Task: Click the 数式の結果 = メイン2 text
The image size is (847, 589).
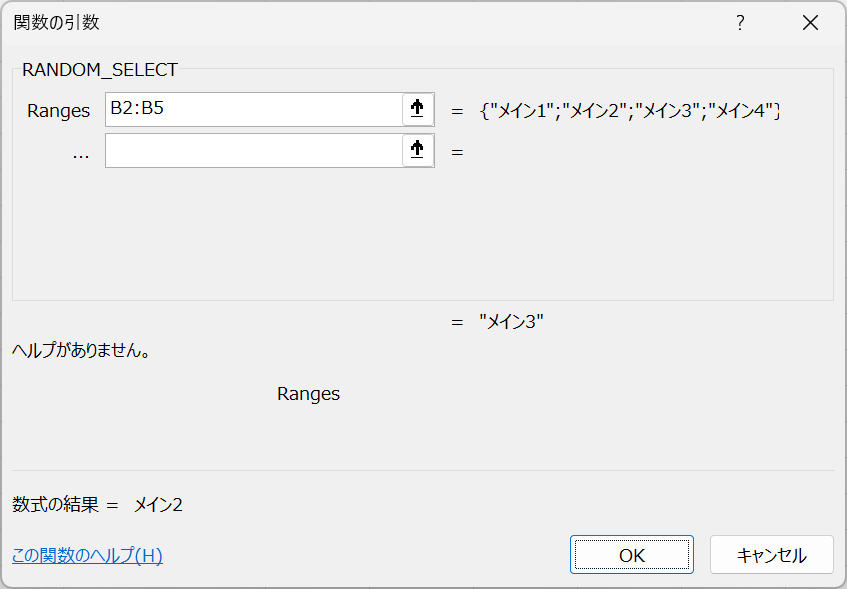Action: point(97,505)
